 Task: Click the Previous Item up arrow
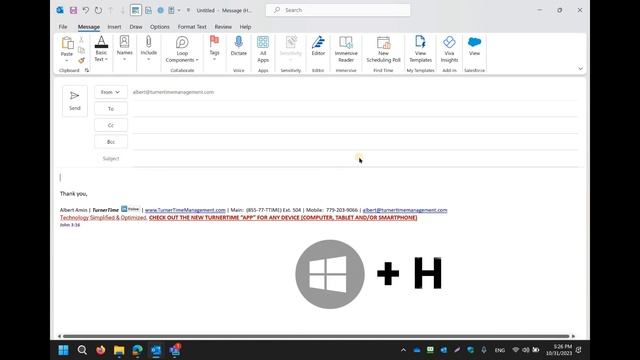point(110,10)
